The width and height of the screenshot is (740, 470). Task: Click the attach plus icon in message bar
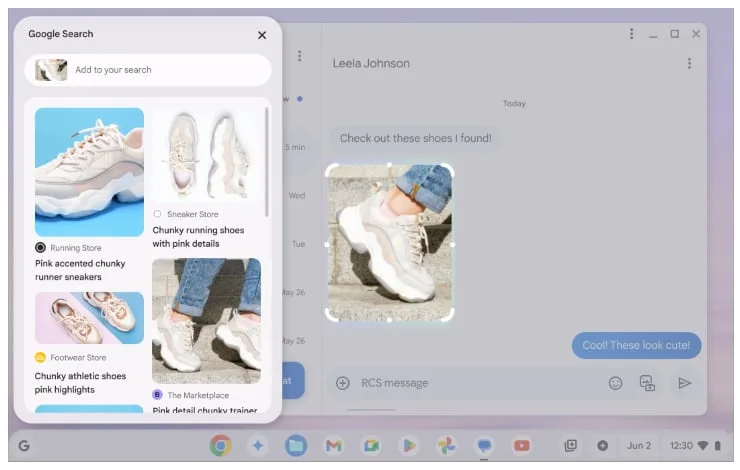343,383
